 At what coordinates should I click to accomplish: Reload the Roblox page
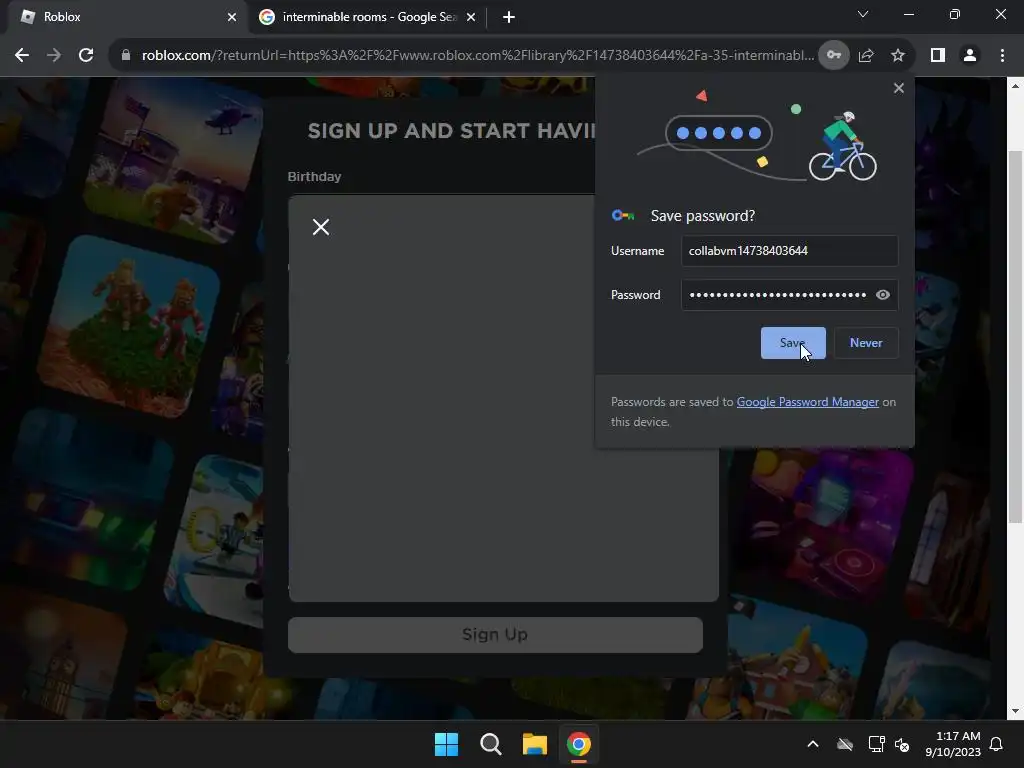coord(86,56)
